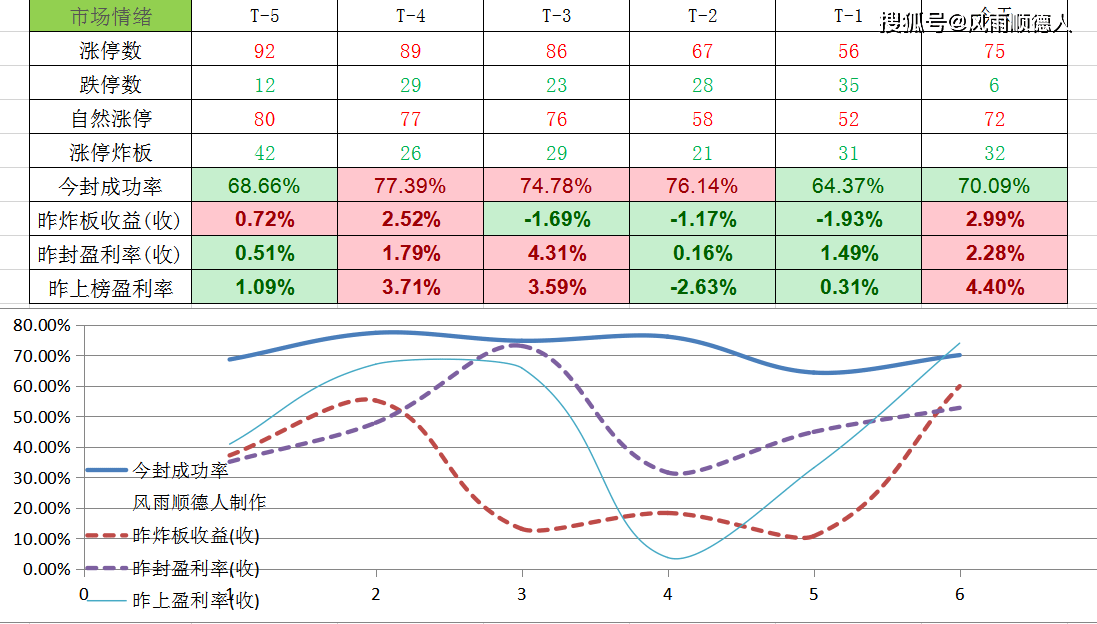Screen dimensions: 1097x624
Task: Click the 昨上榜盈利率 row label cell
Action: coord(111,288)
